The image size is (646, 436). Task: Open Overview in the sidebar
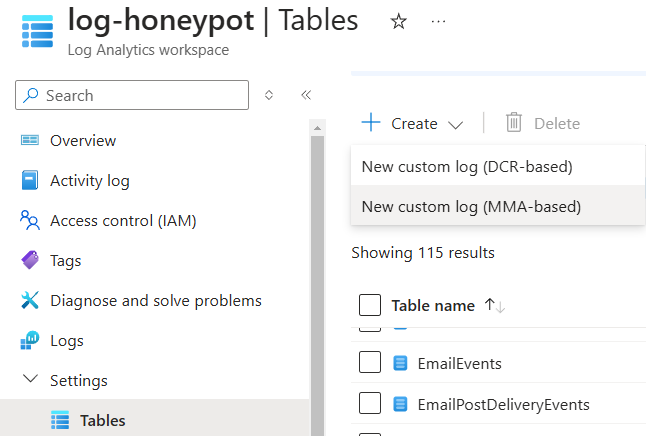83,141
